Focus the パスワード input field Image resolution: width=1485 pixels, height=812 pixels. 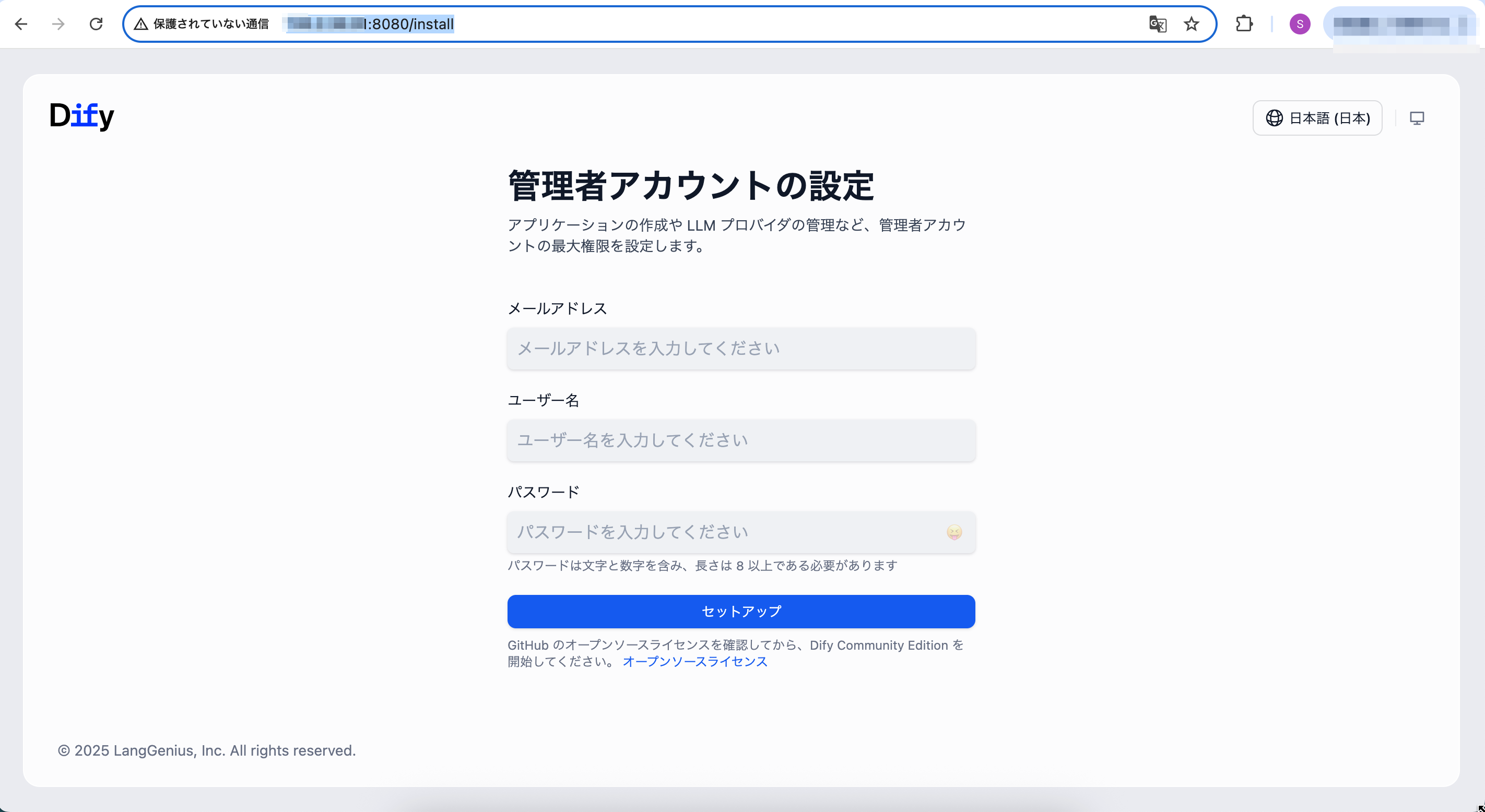(x=721, y=532)
